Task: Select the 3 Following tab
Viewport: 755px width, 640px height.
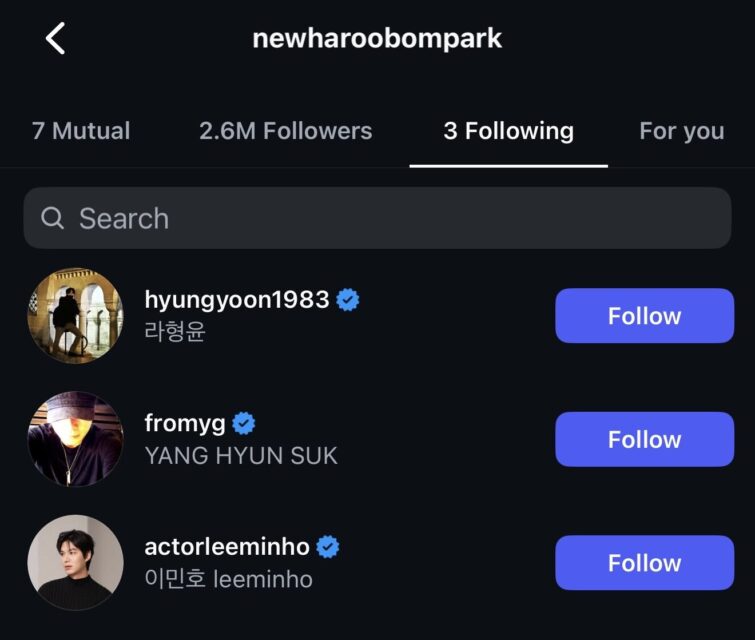Action: click(508, 131)
